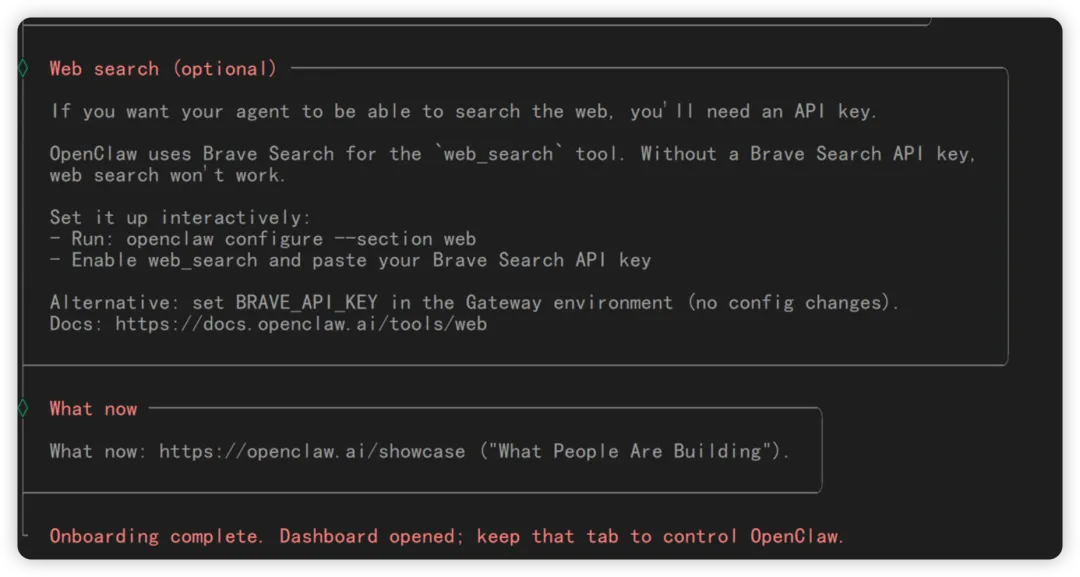Open the docs.openclaw.ai/tools/web link
This screenshot has width=1080, height=577.
click(x=301, y=324)
